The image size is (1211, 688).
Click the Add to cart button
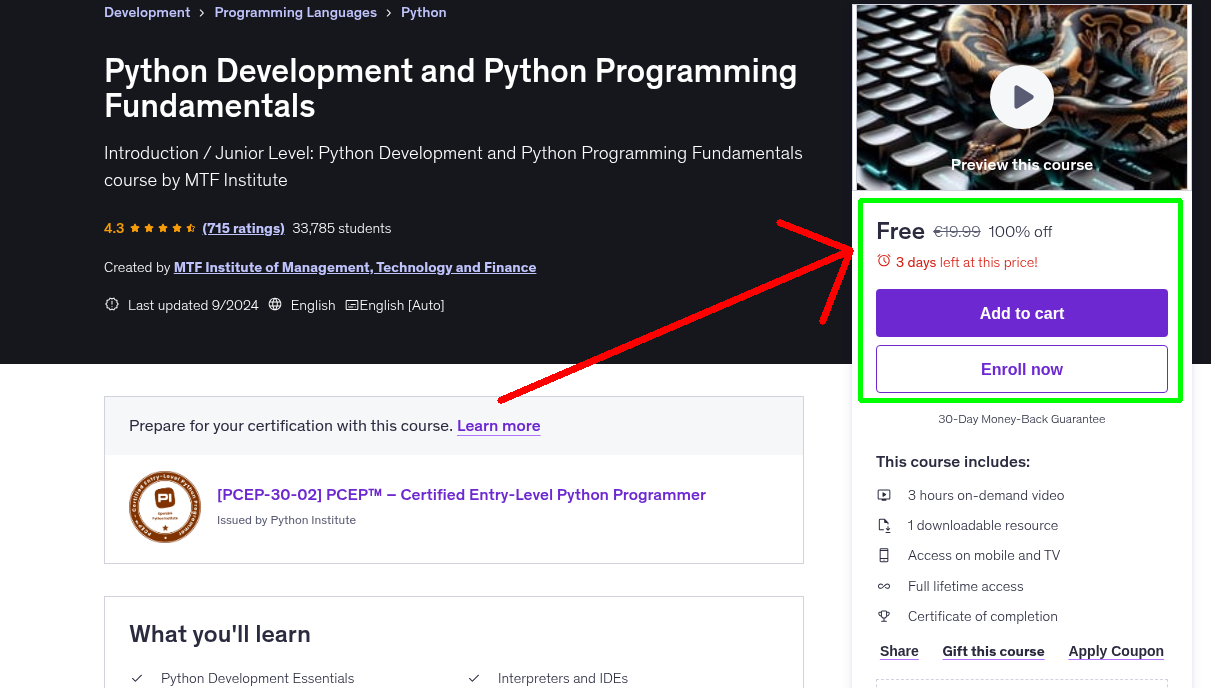point(1022,313)
